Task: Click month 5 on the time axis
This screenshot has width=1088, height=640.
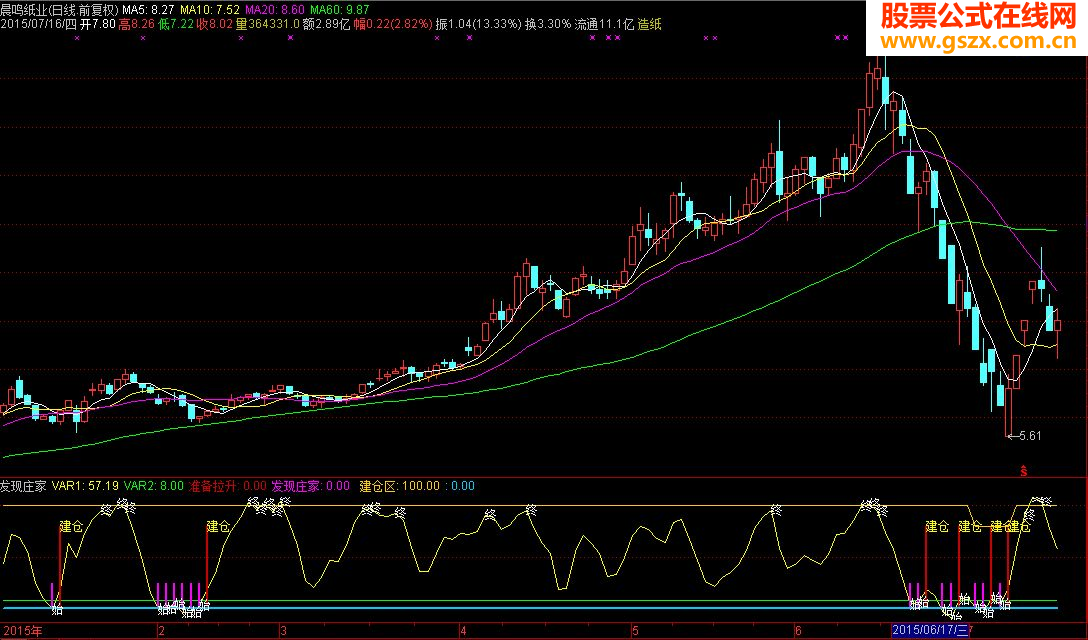Action: coord(634,631)
